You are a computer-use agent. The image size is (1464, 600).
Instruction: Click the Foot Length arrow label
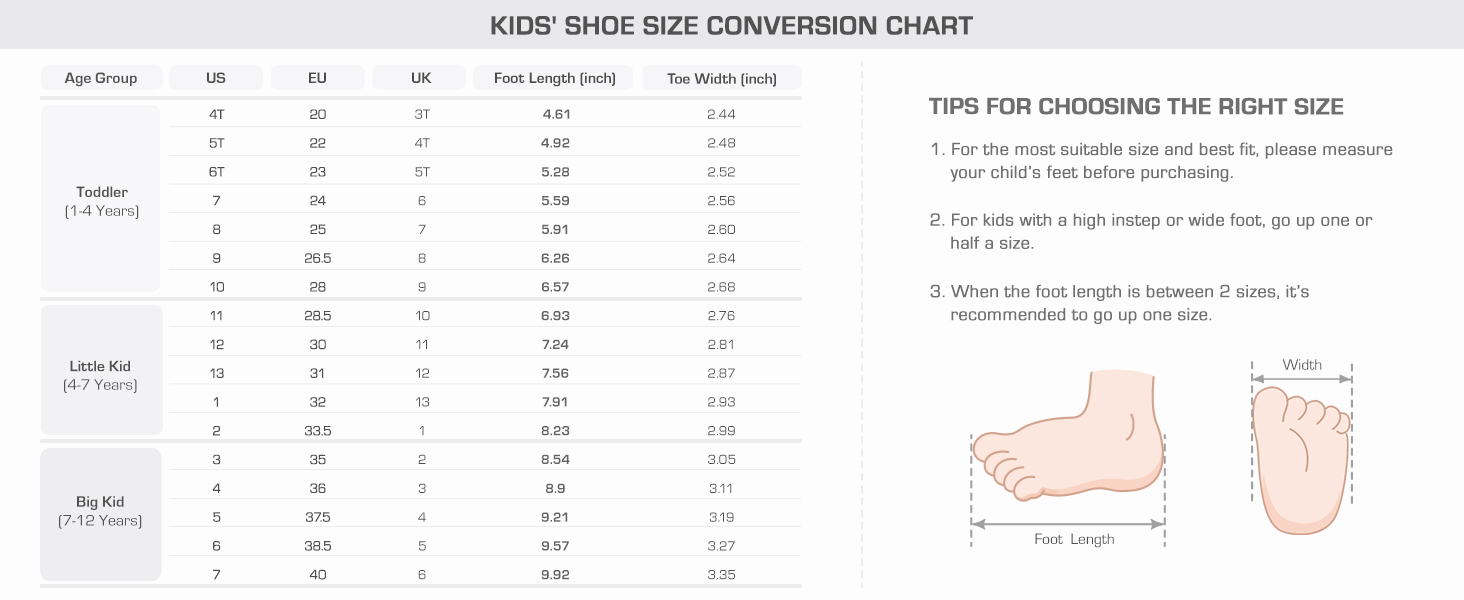click(x=1074, y=539)
